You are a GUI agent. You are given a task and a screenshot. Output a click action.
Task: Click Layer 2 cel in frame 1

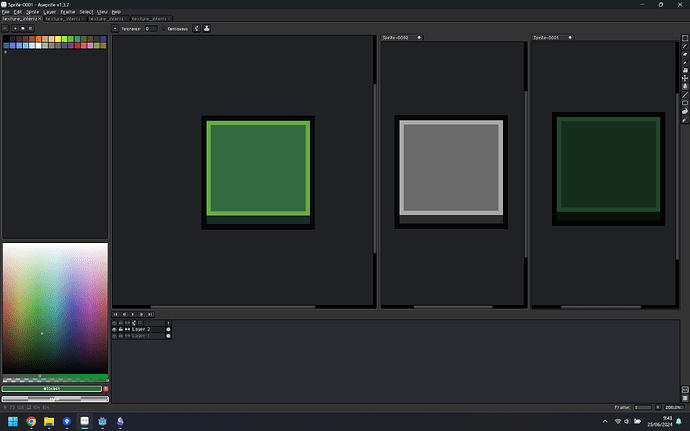pyautogui.click(x=168, y=329)
